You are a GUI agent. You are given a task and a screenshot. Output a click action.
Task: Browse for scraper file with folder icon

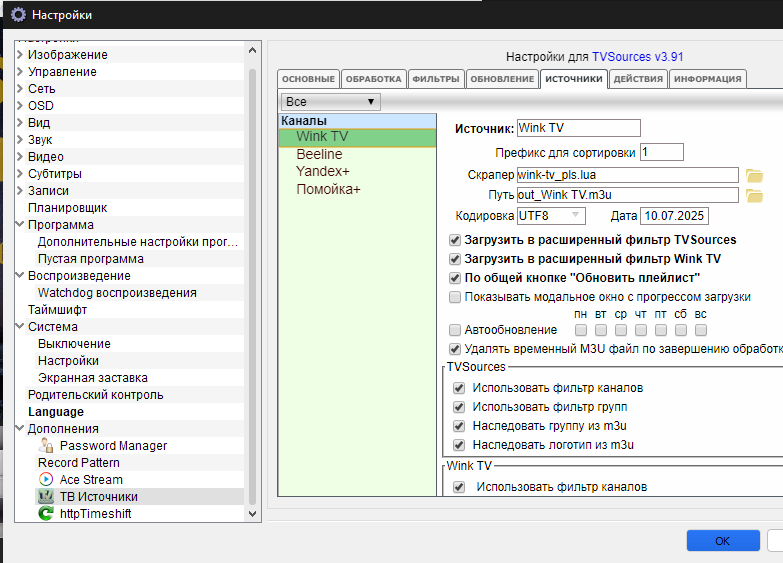[x=754, y=175]
